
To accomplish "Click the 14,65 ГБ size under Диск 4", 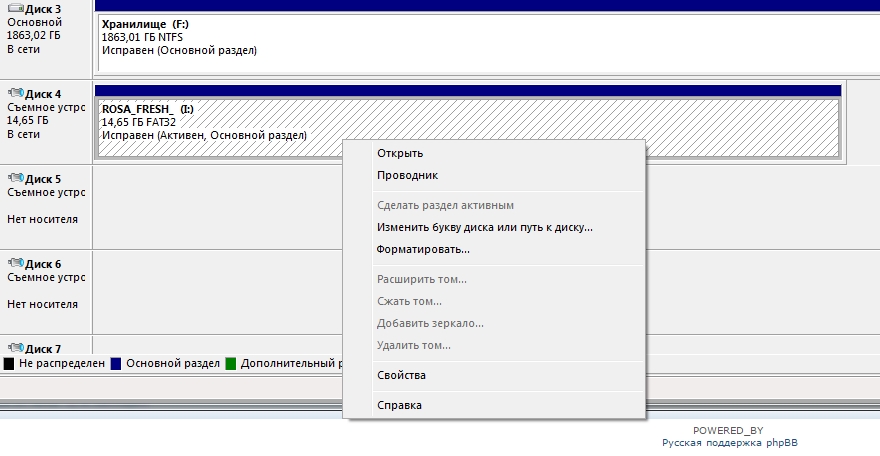I will [x=28, y=121].
